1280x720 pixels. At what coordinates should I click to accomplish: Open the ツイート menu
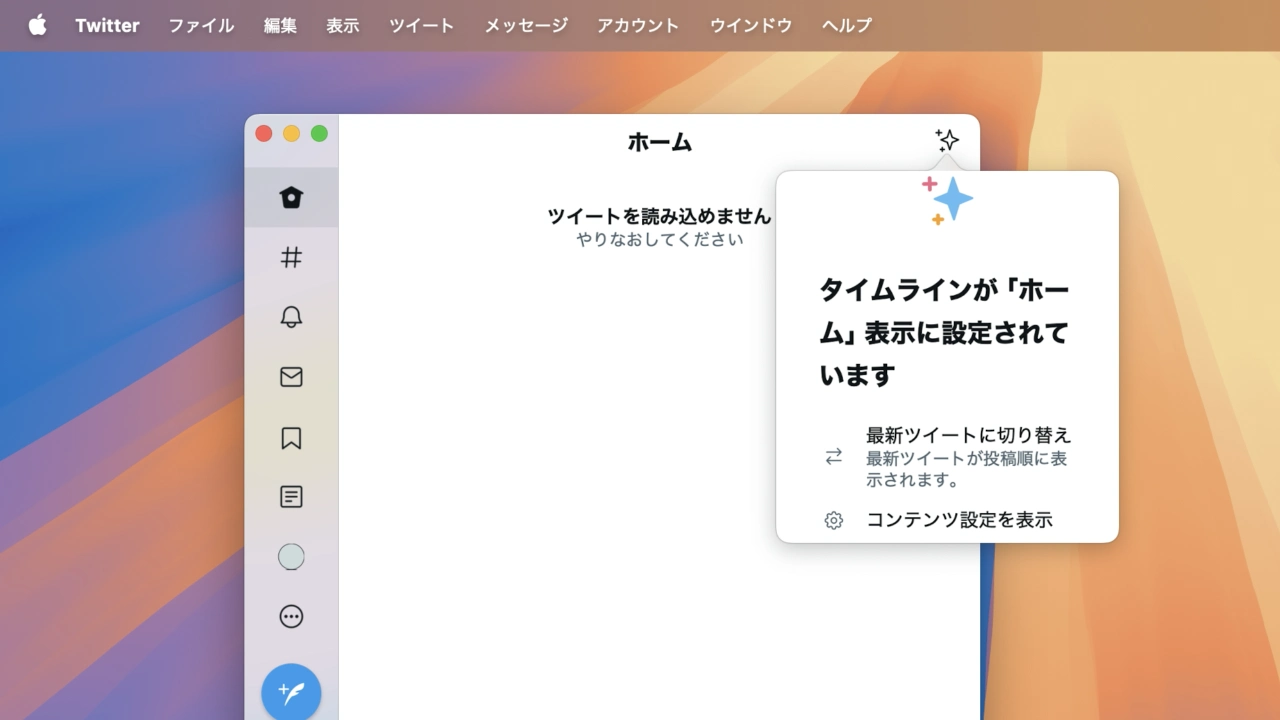(x=422, y=25)
